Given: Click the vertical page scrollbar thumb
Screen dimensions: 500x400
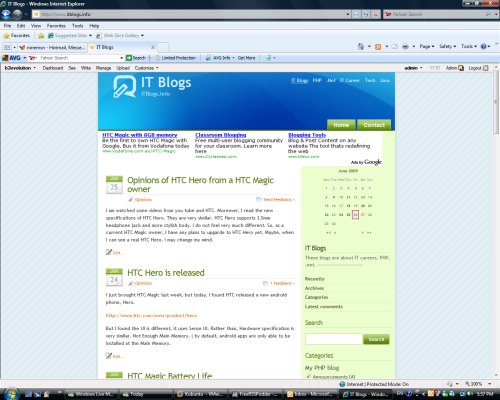Looking at the screenshot, I should pos(496,102).
